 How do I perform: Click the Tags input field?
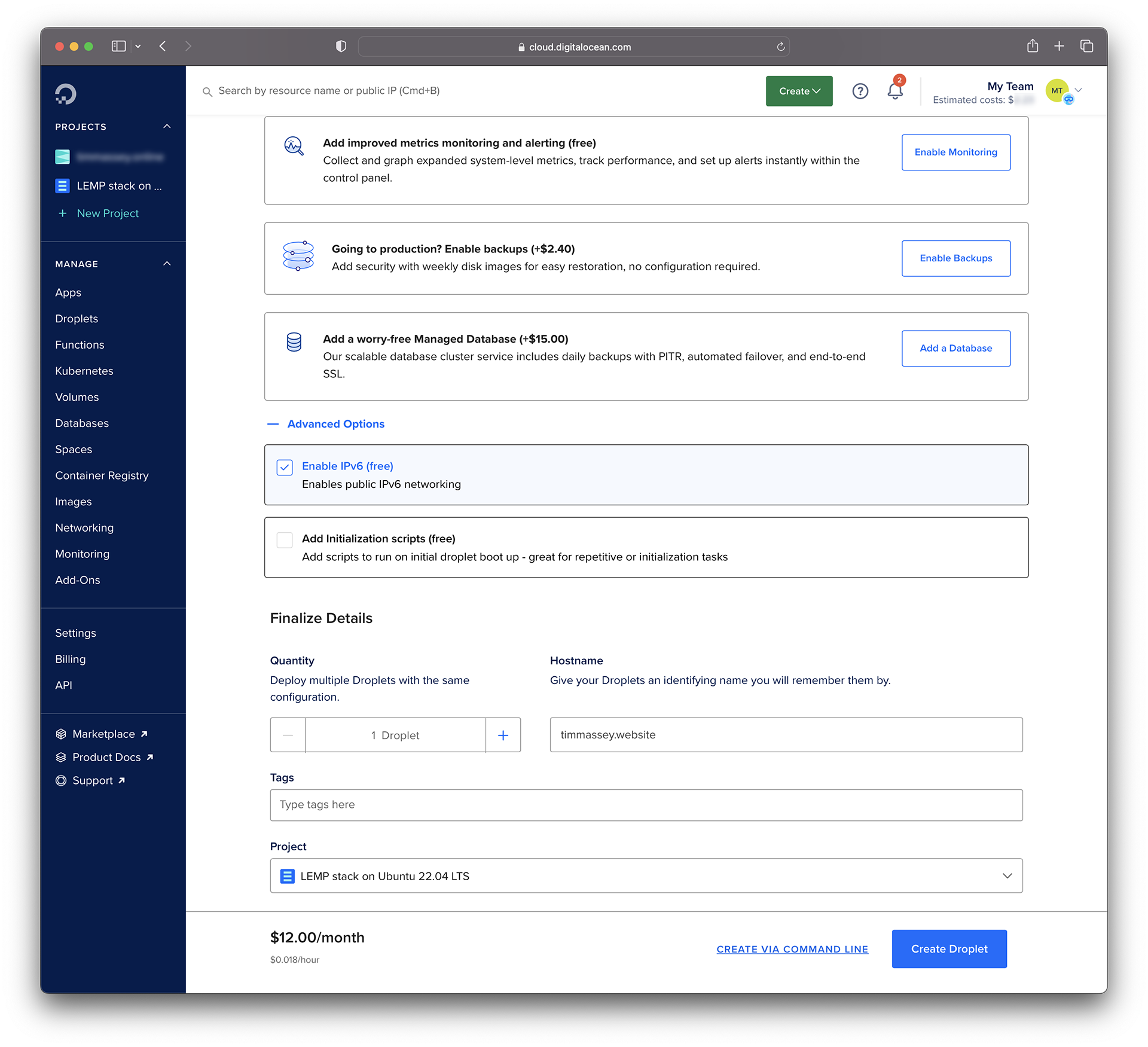(x=646, y=805)
